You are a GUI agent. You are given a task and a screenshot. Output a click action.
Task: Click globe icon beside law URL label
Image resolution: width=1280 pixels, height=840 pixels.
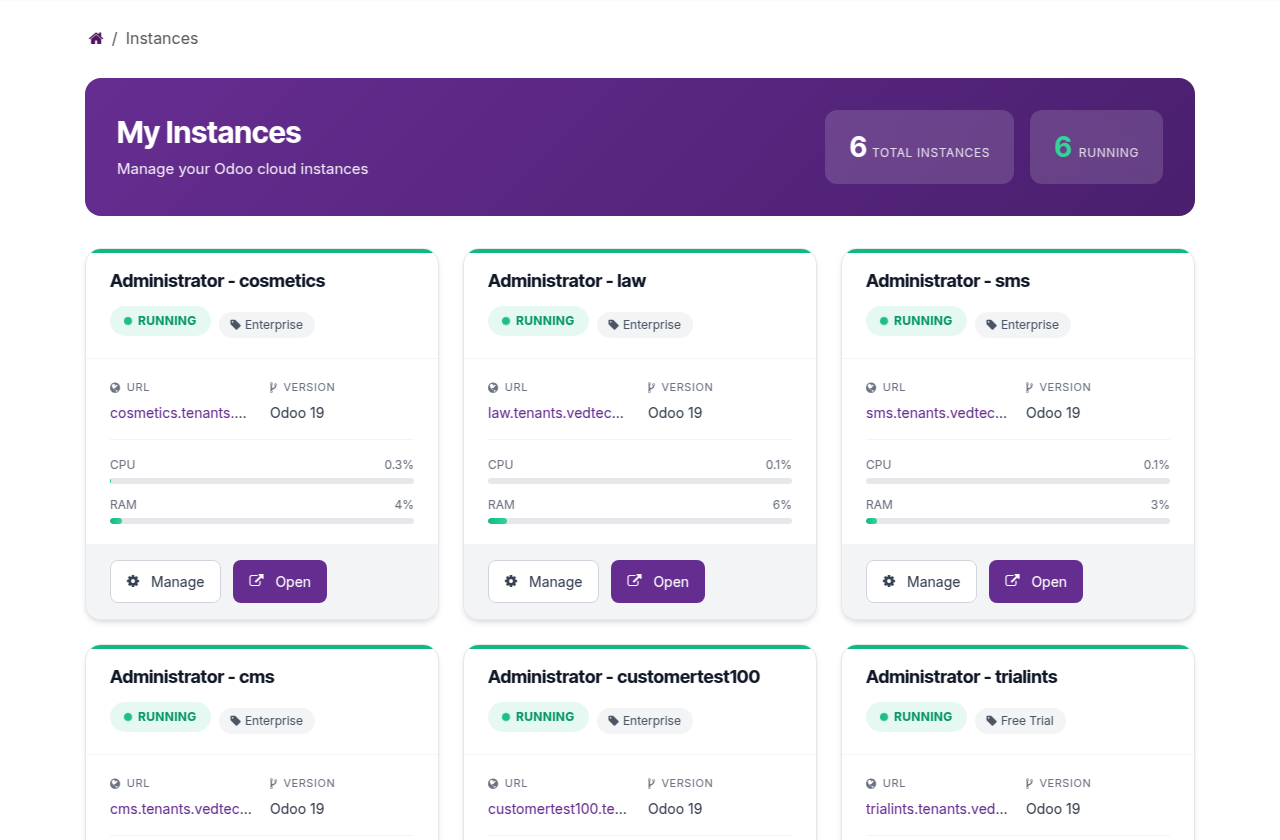493,387
